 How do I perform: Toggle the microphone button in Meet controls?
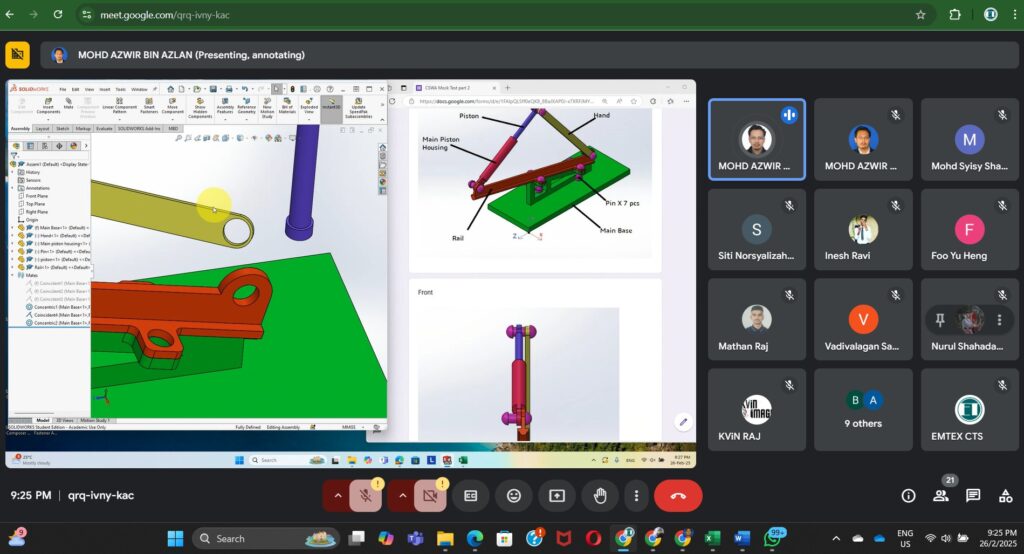point(367,495)
